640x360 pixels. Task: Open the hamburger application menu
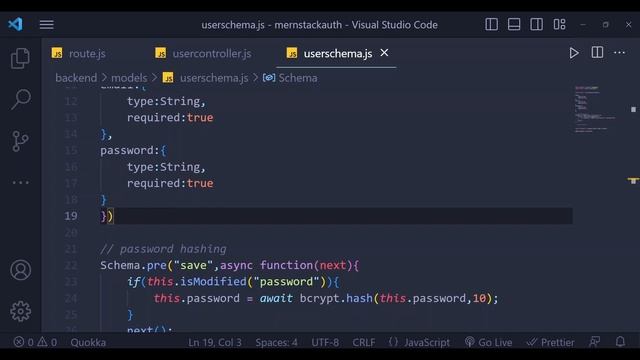click(47, 24)
